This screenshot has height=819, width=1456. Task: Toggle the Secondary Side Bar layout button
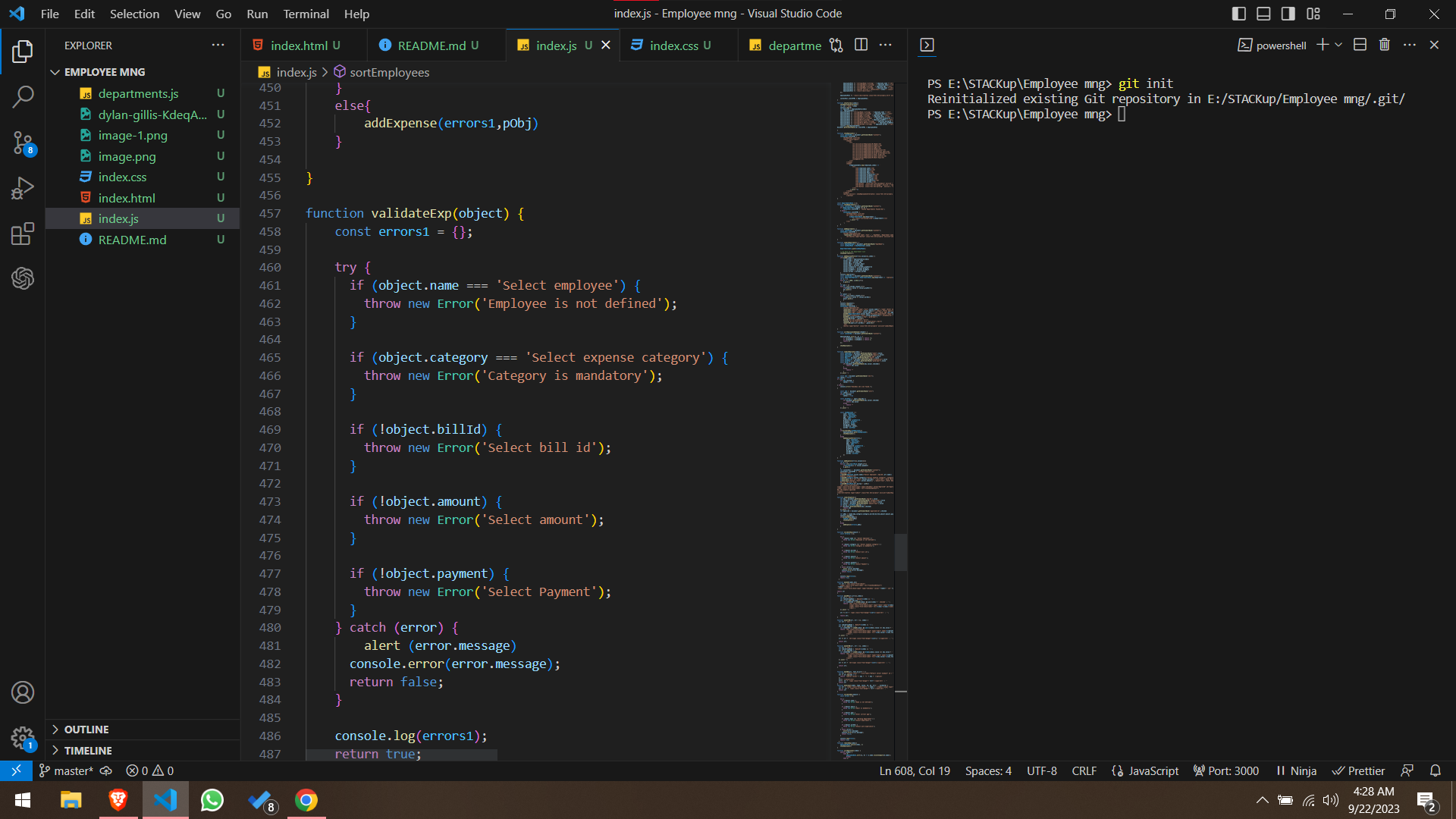tap(1288, 14)
